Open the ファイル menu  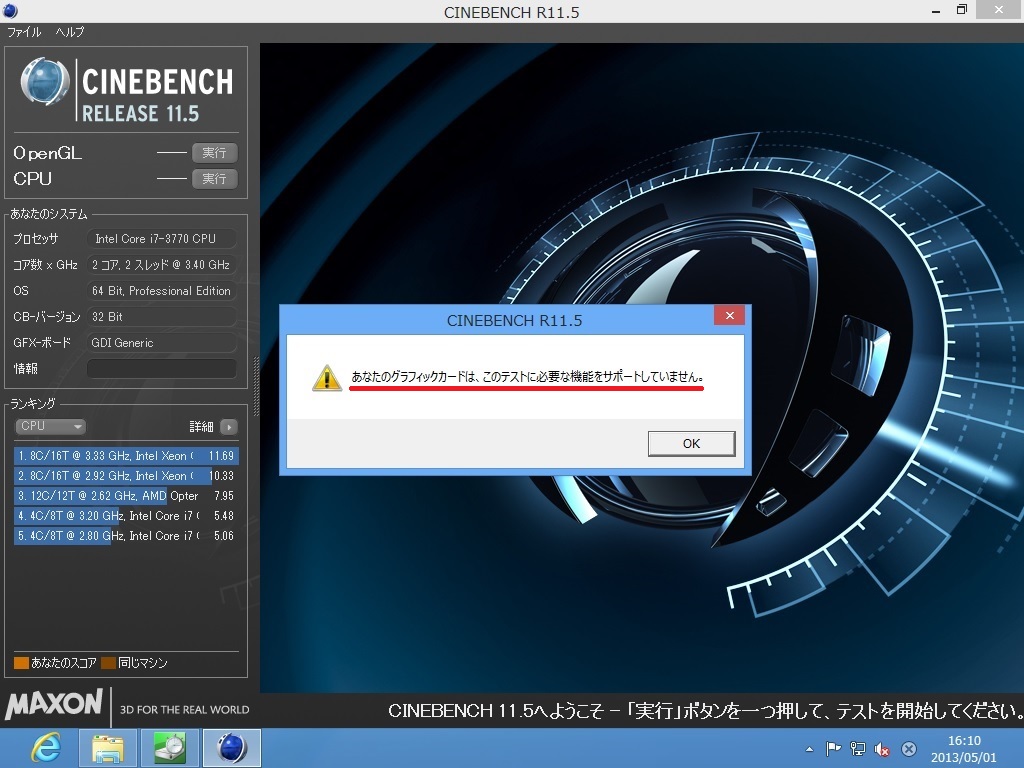pos(24,32)
